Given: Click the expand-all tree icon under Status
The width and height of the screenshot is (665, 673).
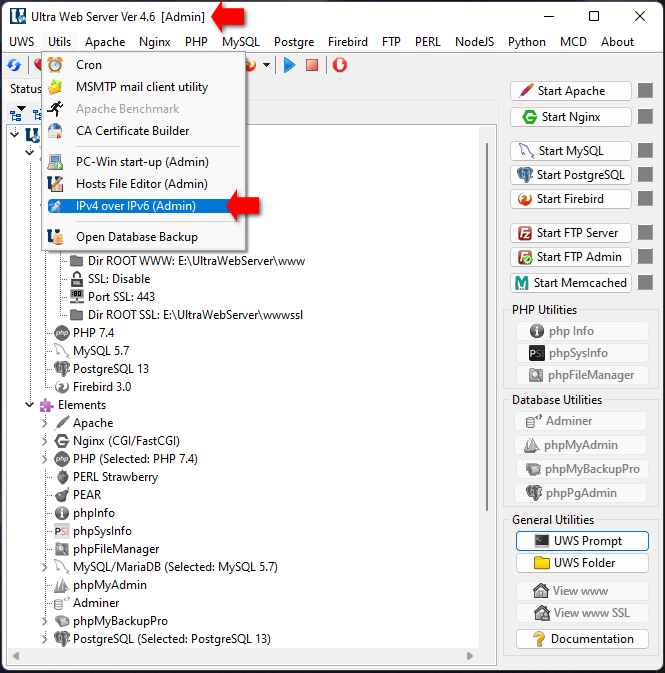Looking at the screenshot, I should pos(17,114).
